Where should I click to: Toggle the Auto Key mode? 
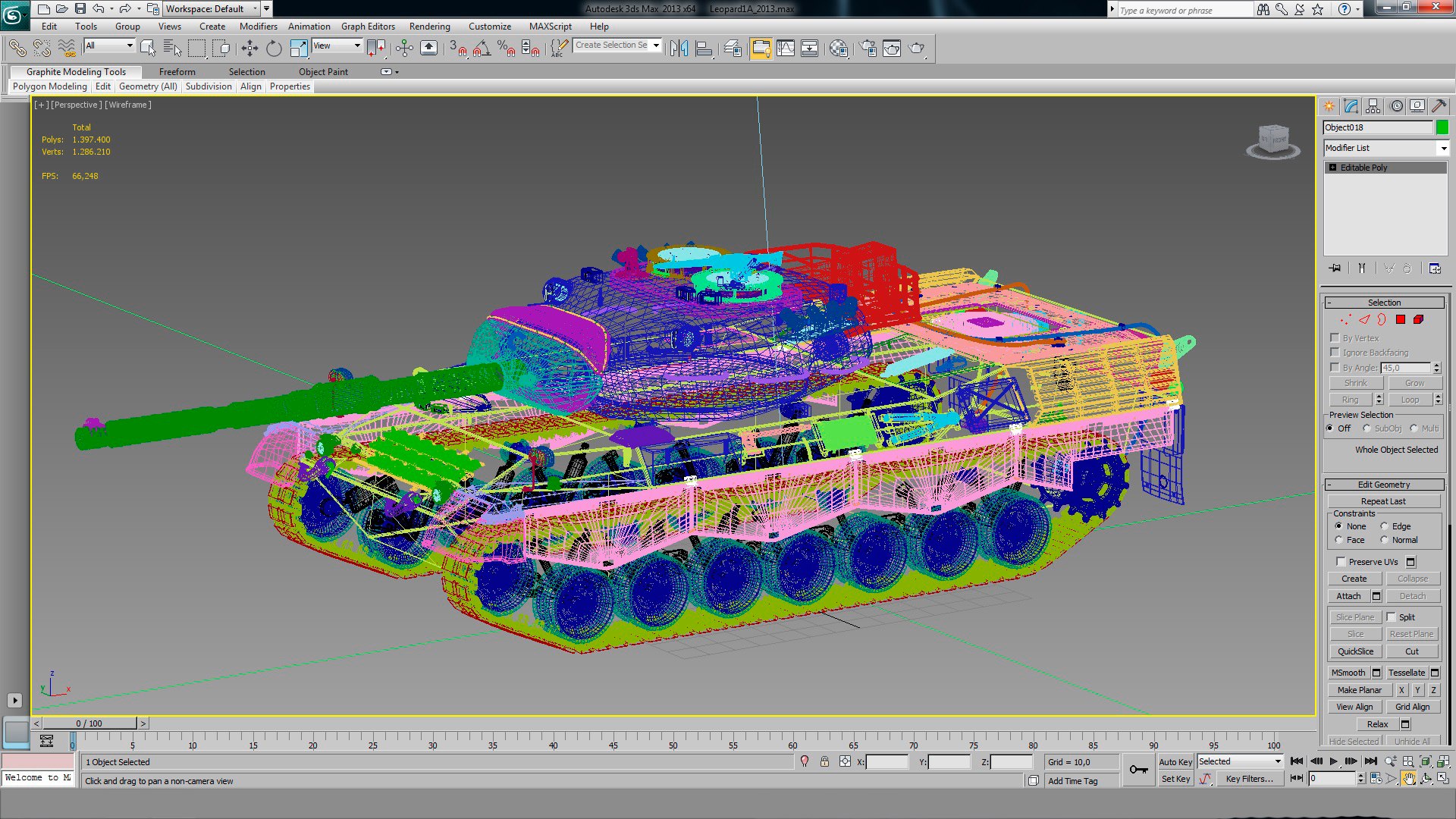pos(1175,762)
